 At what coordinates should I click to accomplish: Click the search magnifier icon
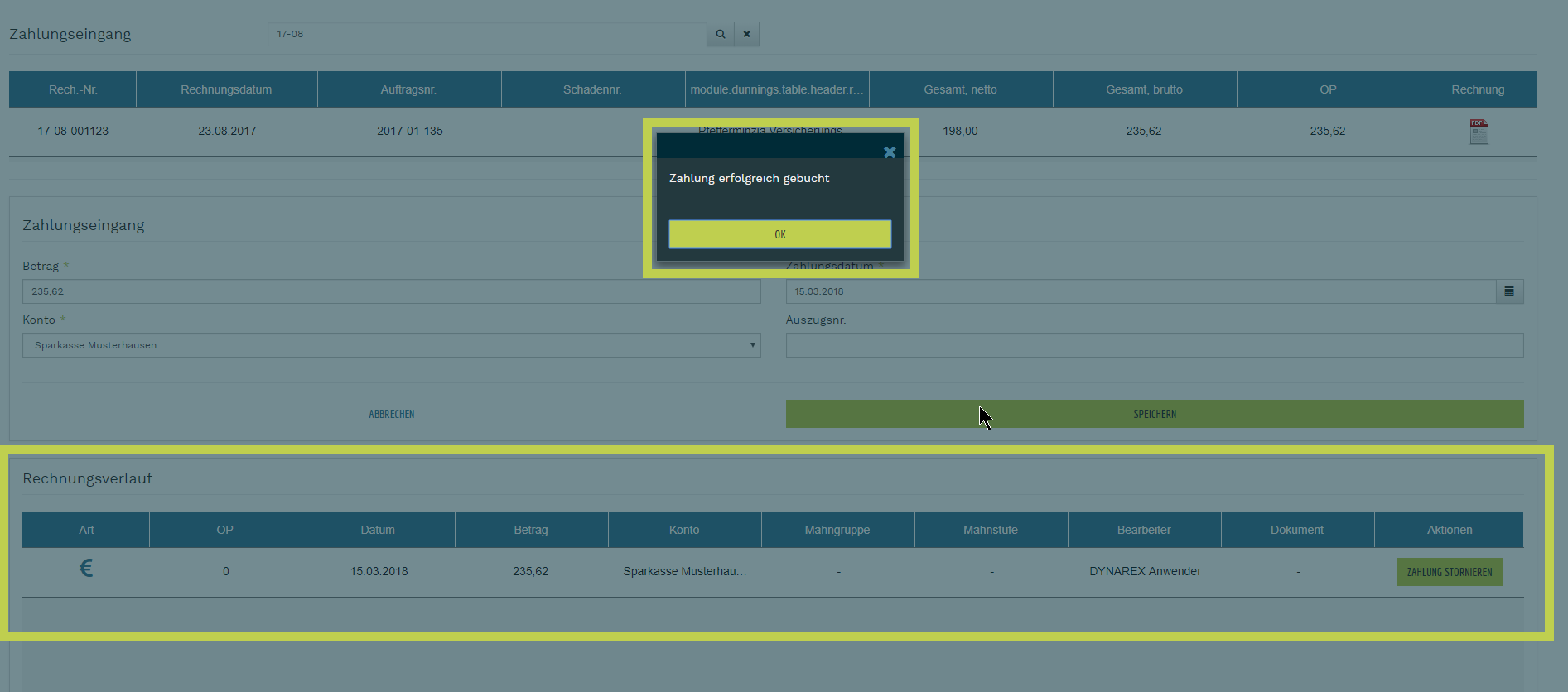pyautogui.click(x=720, y=34)
